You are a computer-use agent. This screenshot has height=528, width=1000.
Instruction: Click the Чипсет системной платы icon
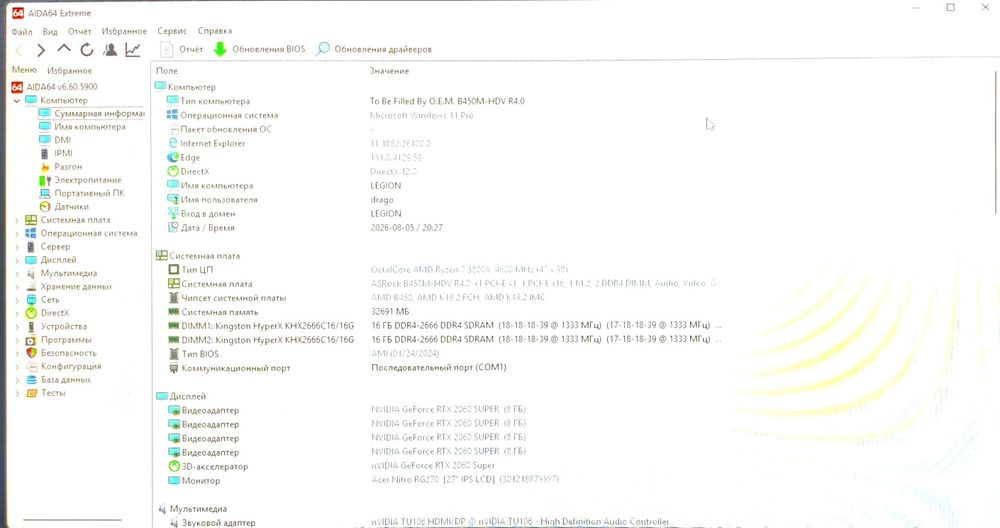(173, 298)
